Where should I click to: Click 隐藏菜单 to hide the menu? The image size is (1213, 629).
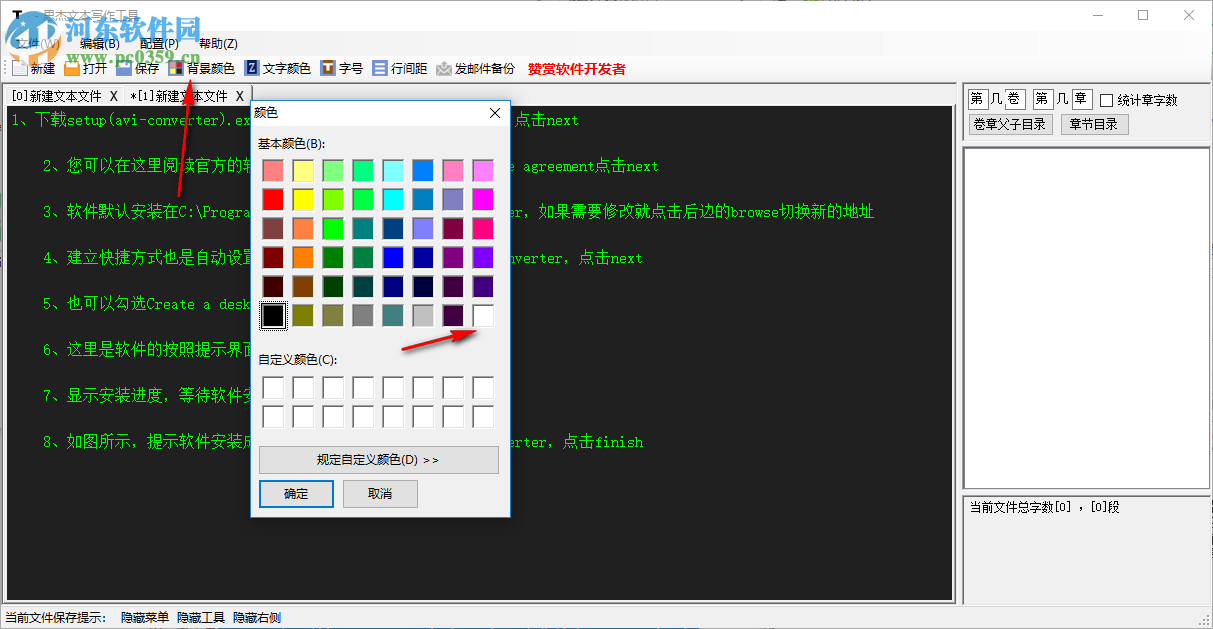(x=144, y=617)
